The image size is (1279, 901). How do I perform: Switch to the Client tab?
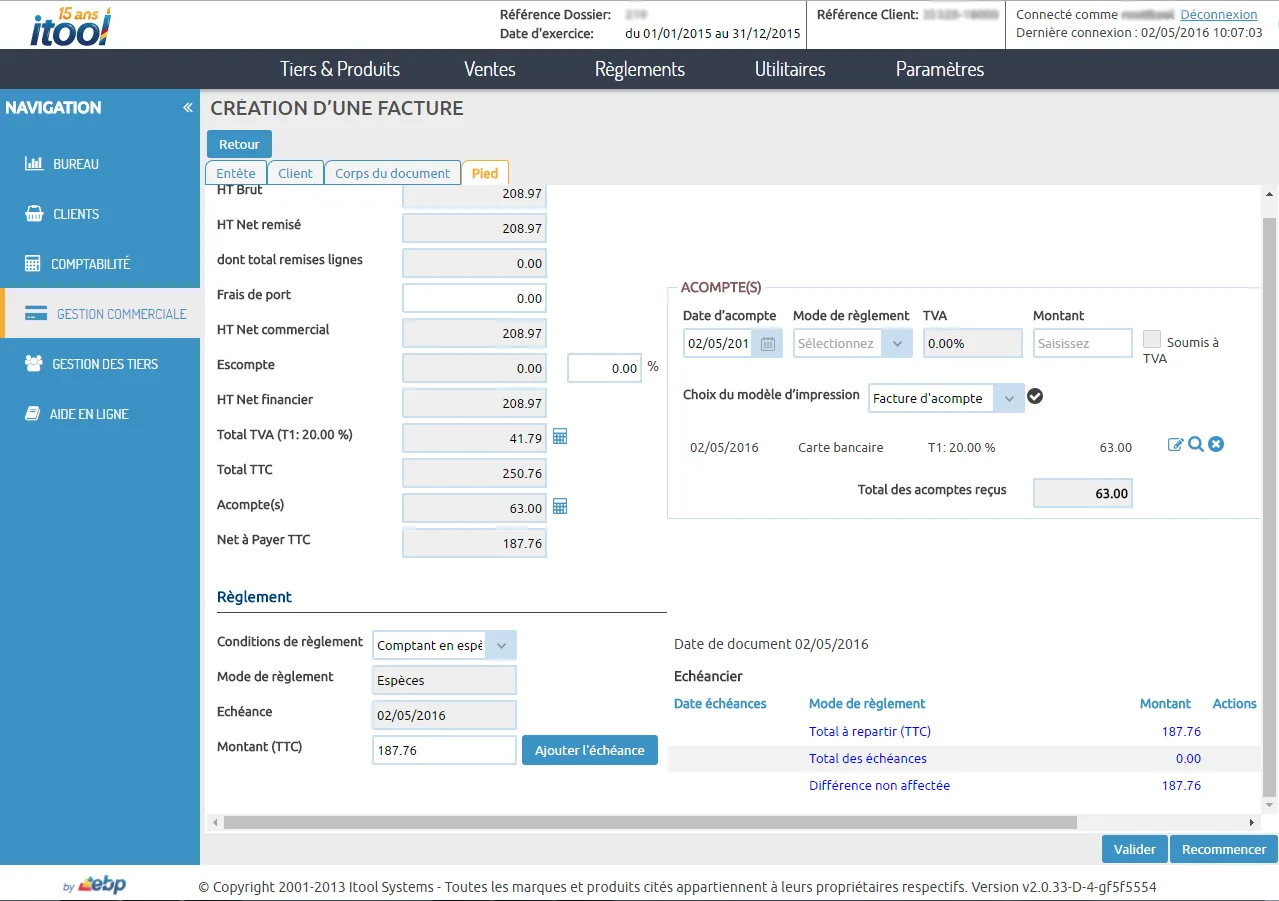point(295,173)
